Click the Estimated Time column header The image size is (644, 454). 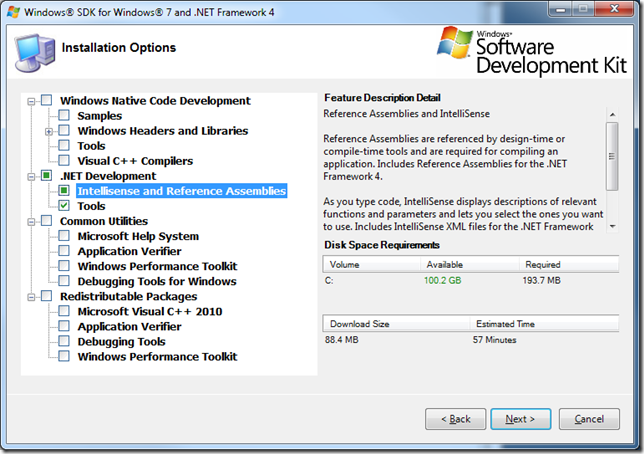point(544,323)
